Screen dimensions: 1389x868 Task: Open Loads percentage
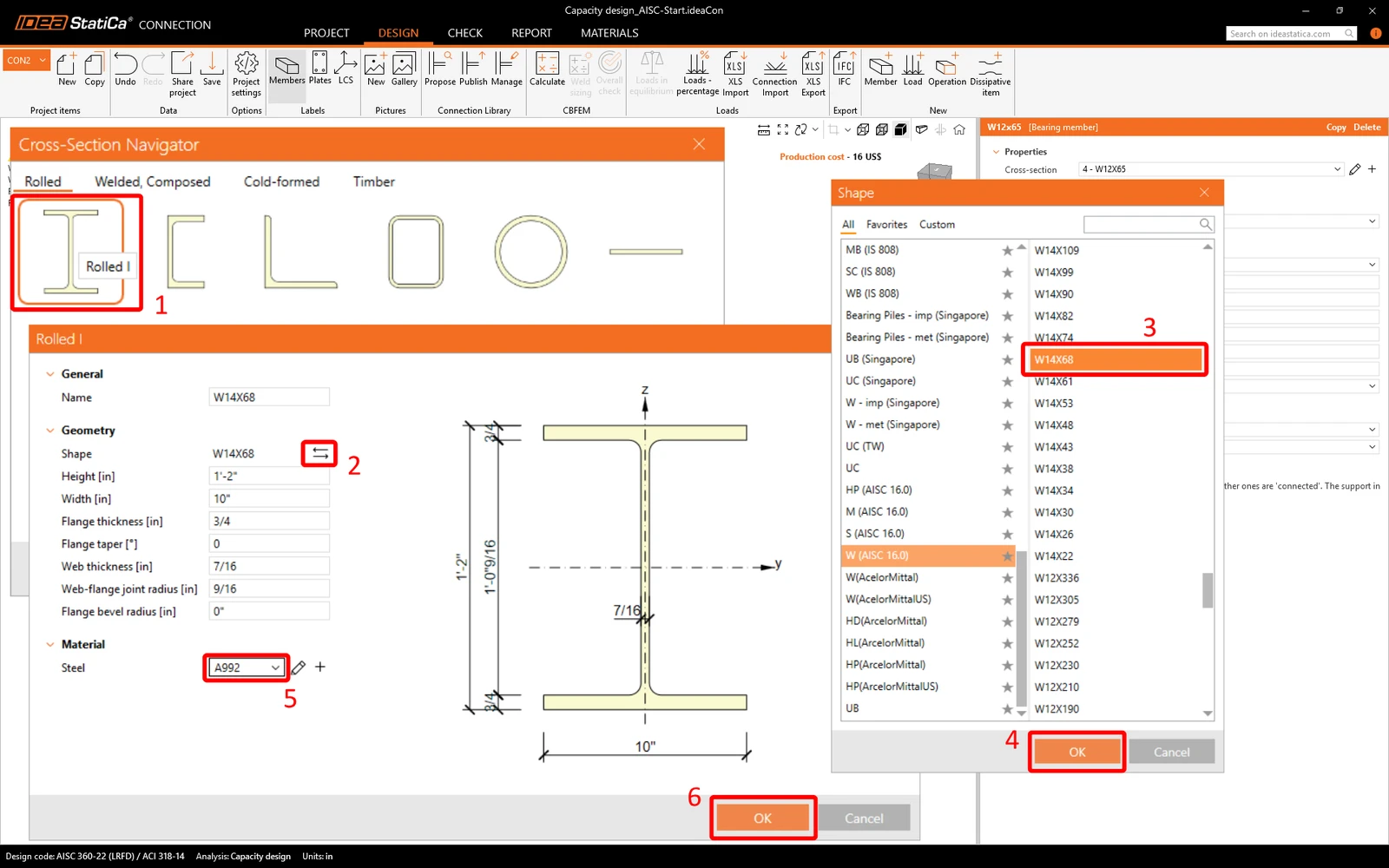click(x=697, y=74)
